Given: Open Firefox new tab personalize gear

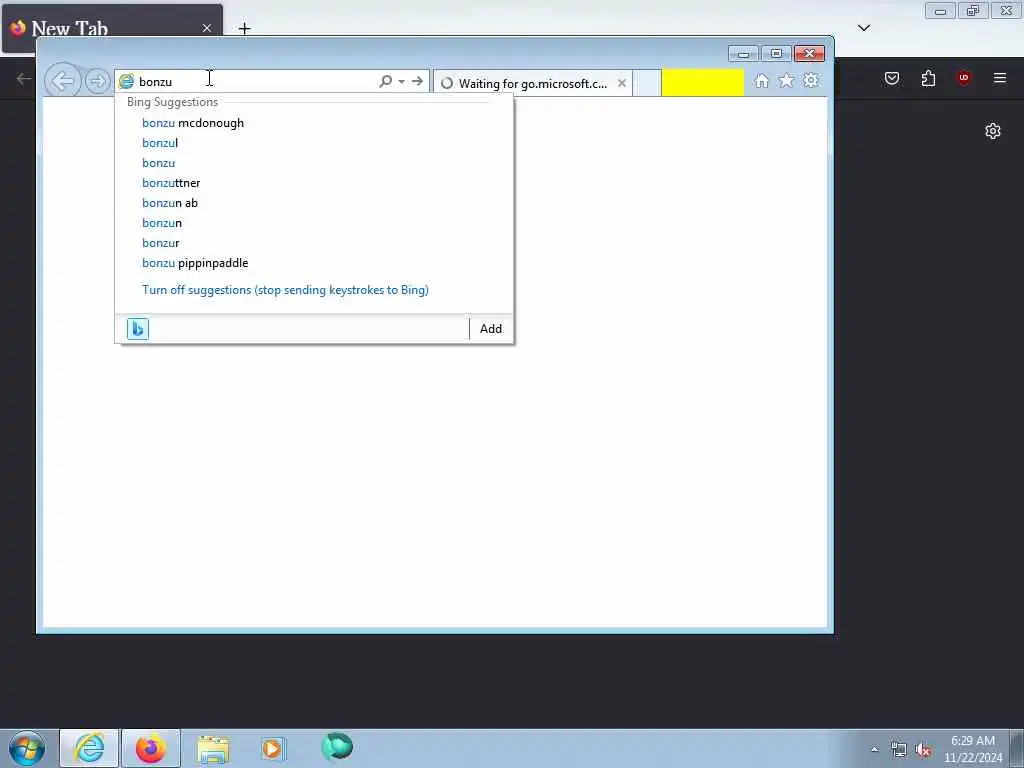Looking at the screenshot, I should (x=993, y=131).
